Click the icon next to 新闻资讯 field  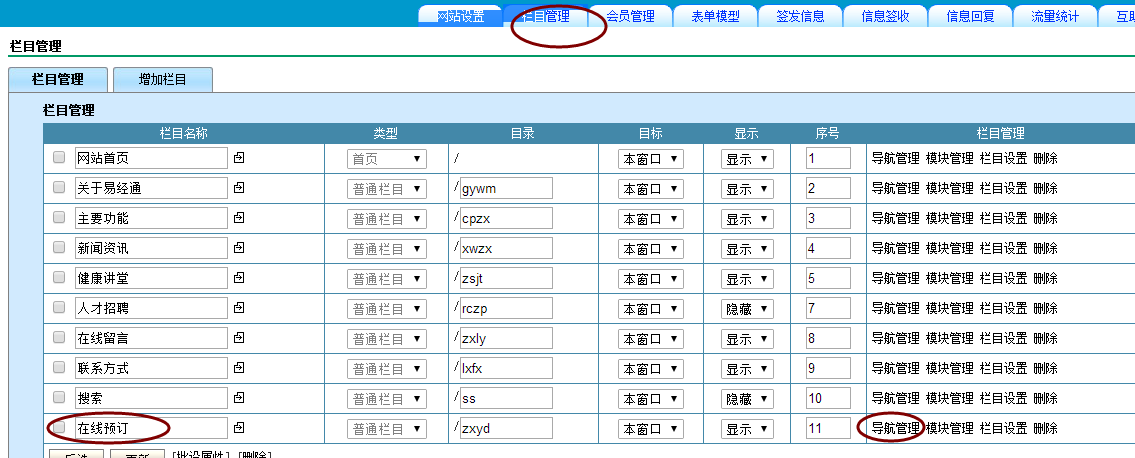point(239,248)
